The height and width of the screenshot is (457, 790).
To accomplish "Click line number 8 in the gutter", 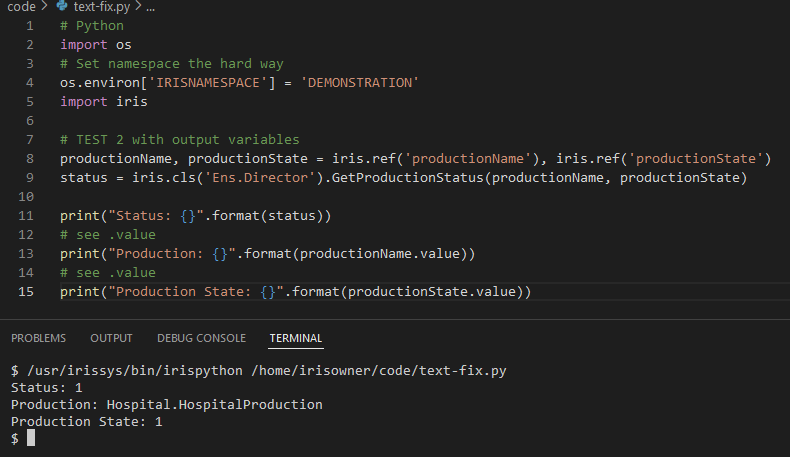I will click(x=29, y=158).
